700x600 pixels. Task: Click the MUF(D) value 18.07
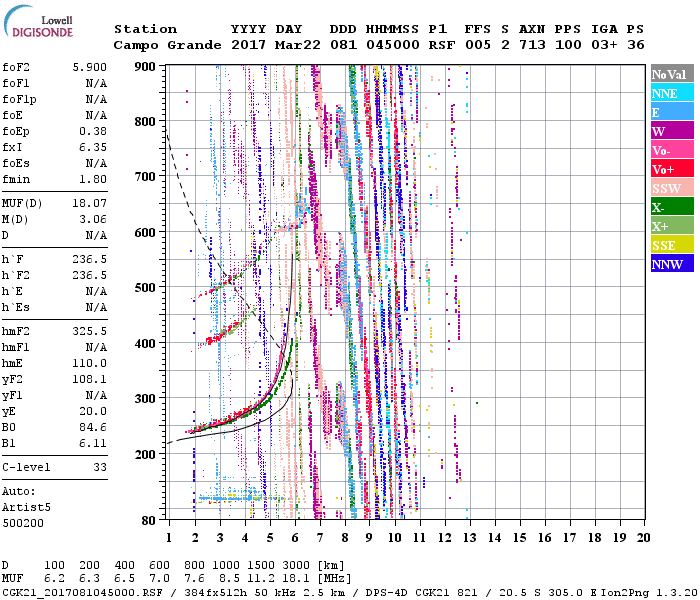click(90, 204)
